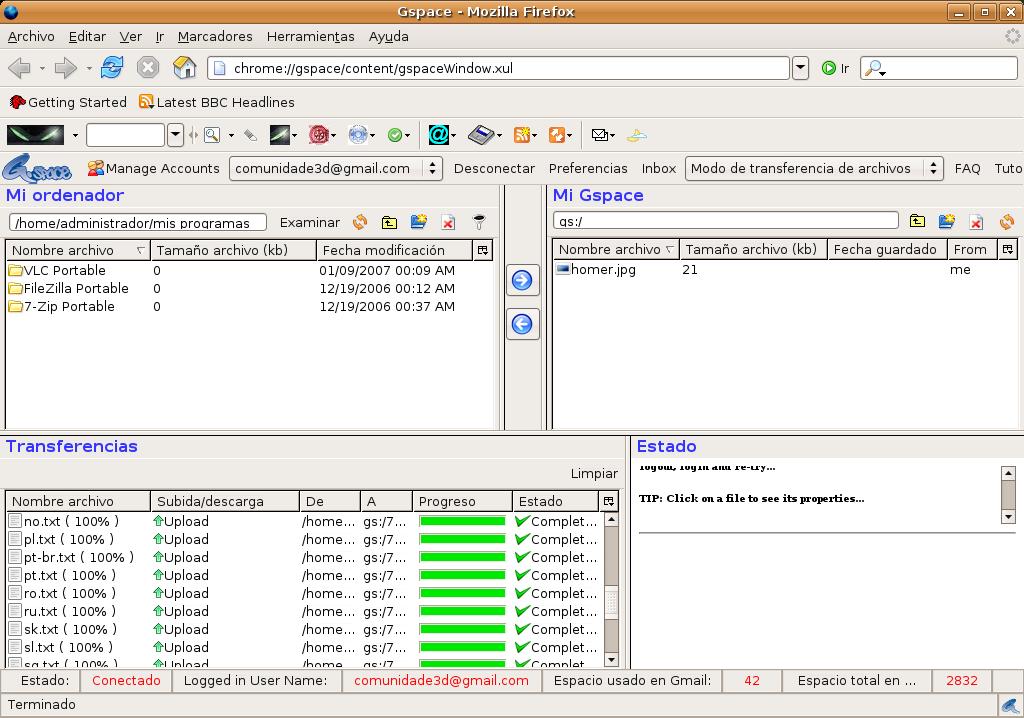Click the orange arrows toolbar icon

556,135
